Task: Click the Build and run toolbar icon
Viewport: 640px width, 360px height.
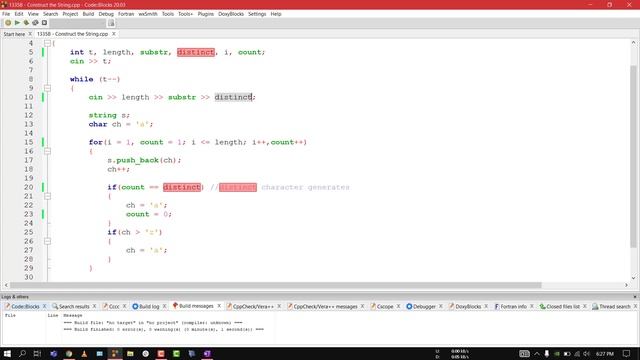Action: (x=26, y=23)
